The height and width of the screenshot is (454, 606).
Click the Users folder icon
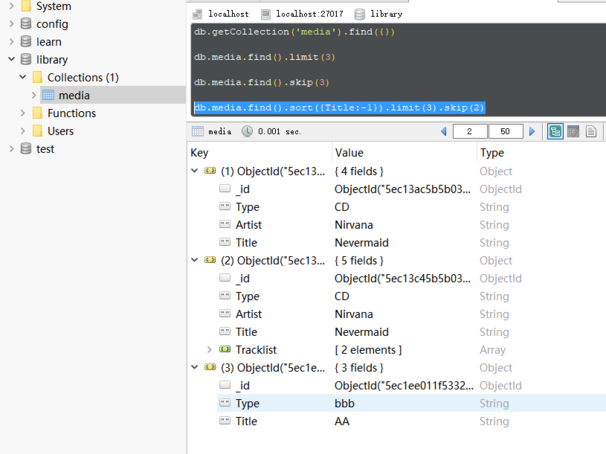[37, 131]
